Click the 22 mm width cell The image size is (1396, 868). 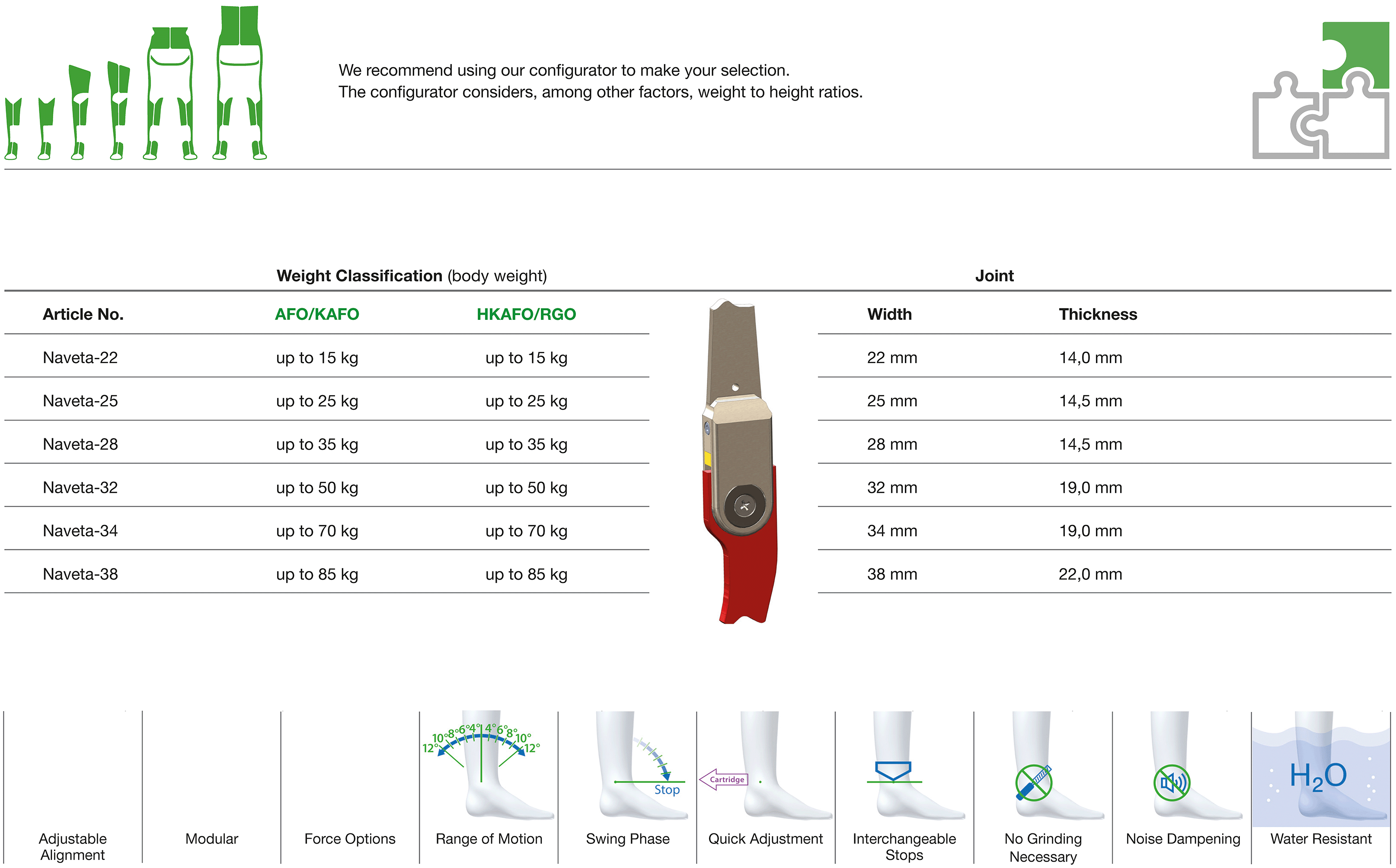tap(892, 357)
